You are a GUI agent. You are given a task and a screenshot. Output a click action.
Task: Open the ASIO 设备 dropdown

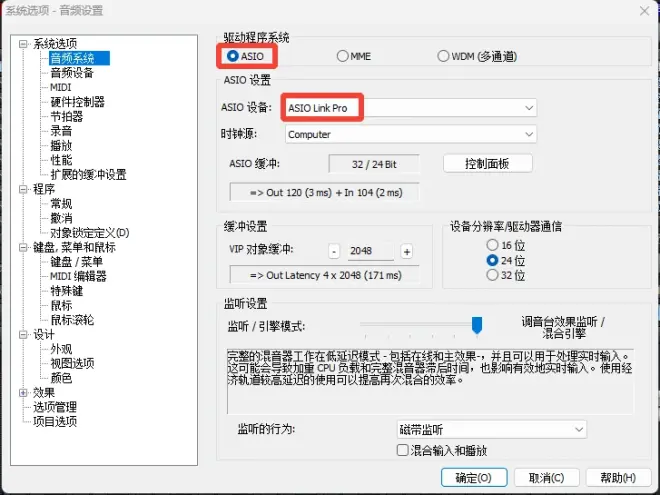click(x=411, y=108)
